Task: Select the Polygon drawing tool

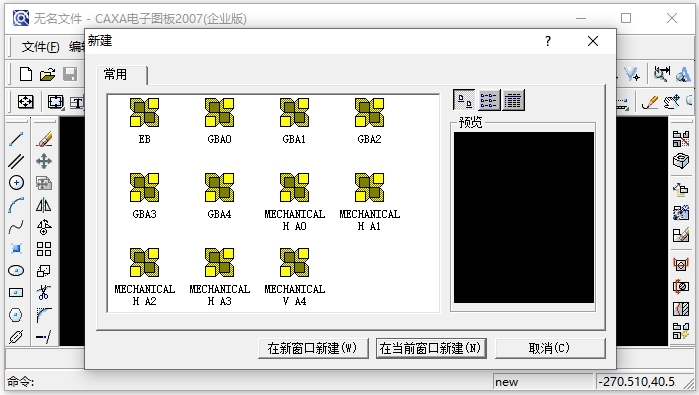Action: [16, 315]
